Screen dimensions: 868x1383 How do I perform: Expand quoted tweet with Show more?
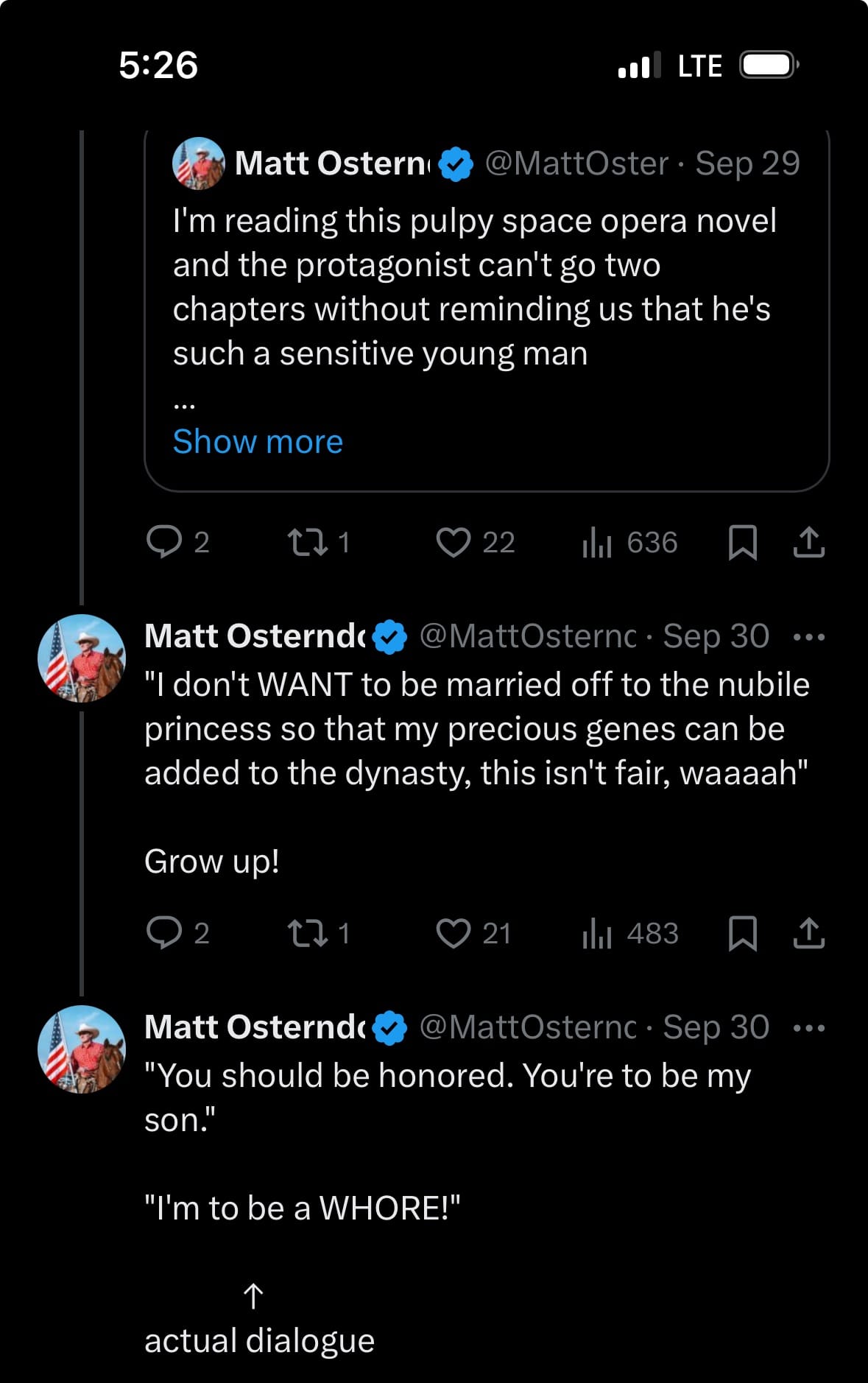(x=258, y=442)
